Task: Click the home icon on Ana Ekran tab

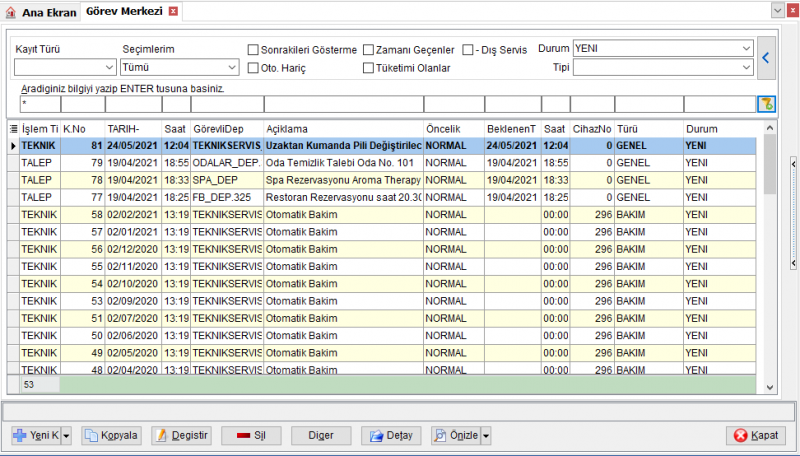Action: point(11,12)
